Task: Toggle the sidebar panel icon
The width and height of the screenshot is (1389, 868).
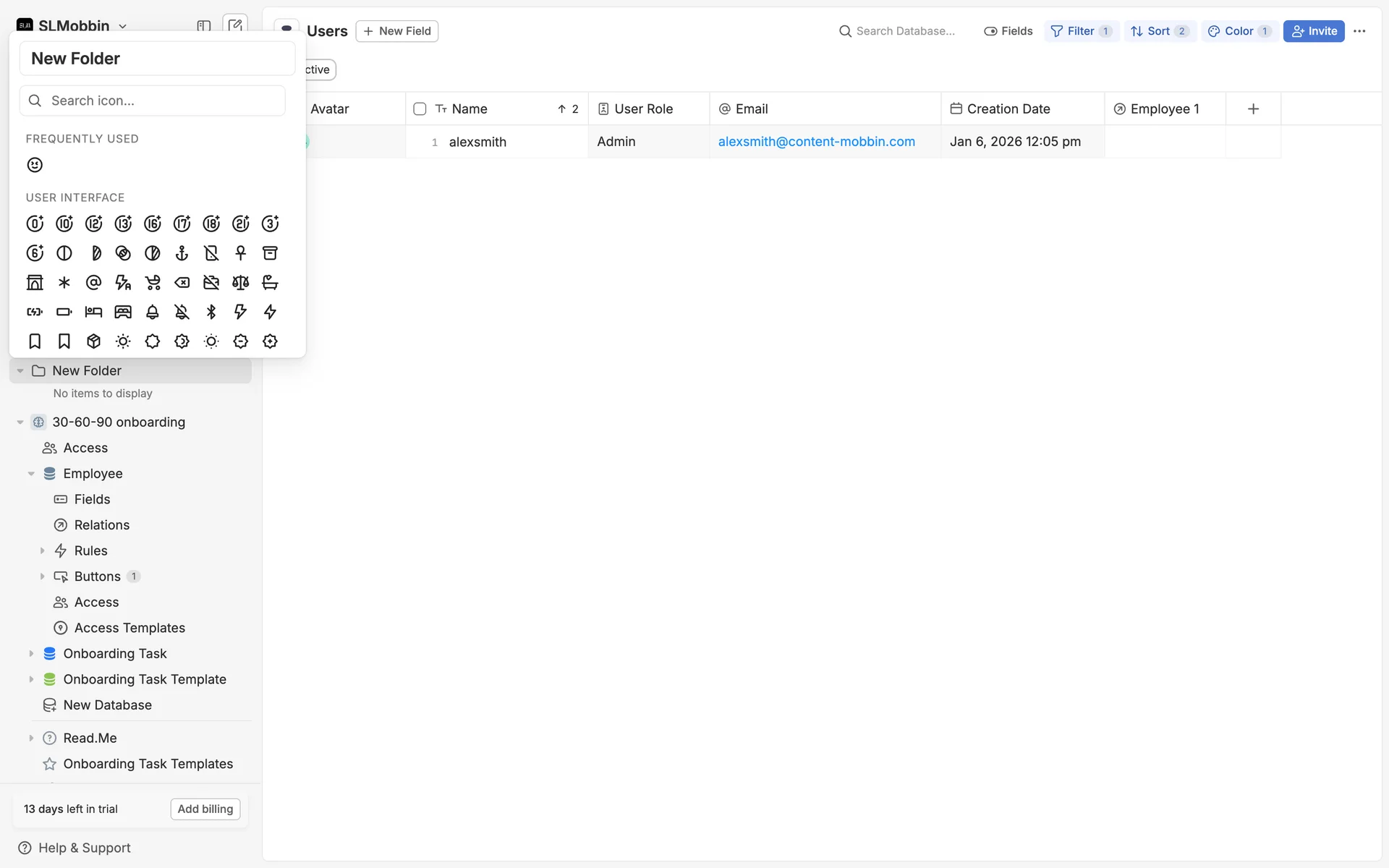Action: point(204,26)
